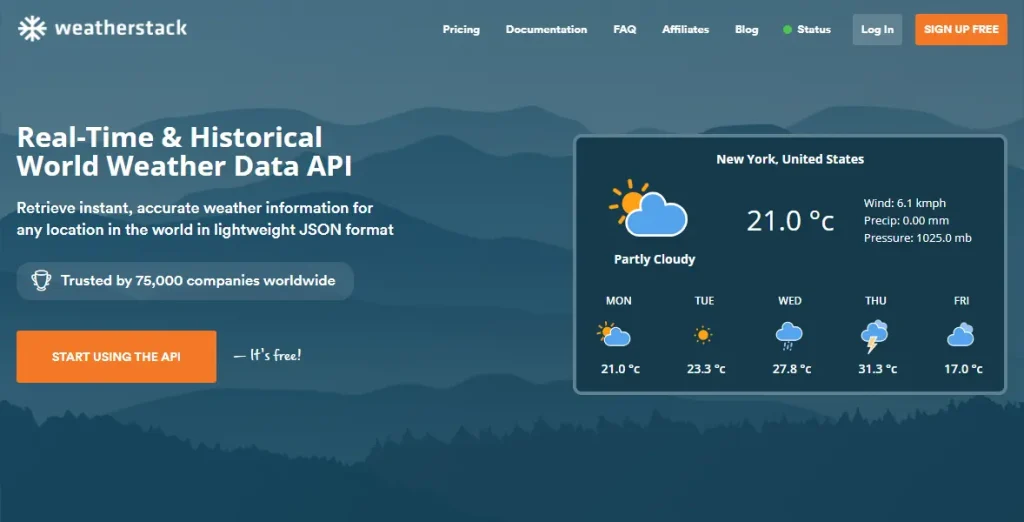Click the MON day label
Viewport: 1024px width, 522px height.
click(x=618, y=301)
